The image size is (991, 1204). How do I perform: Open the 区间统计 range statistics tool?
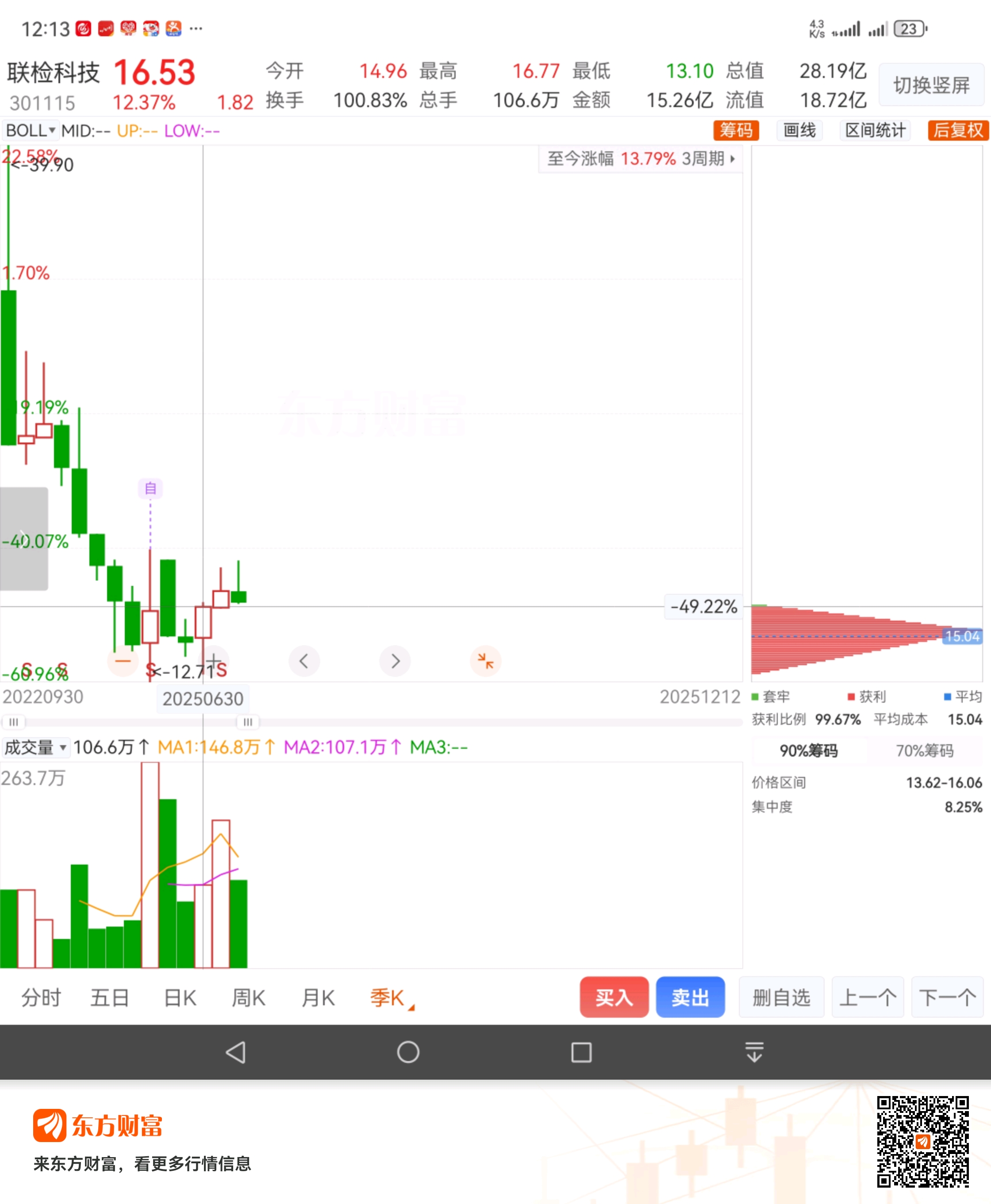tap(875, 131)
